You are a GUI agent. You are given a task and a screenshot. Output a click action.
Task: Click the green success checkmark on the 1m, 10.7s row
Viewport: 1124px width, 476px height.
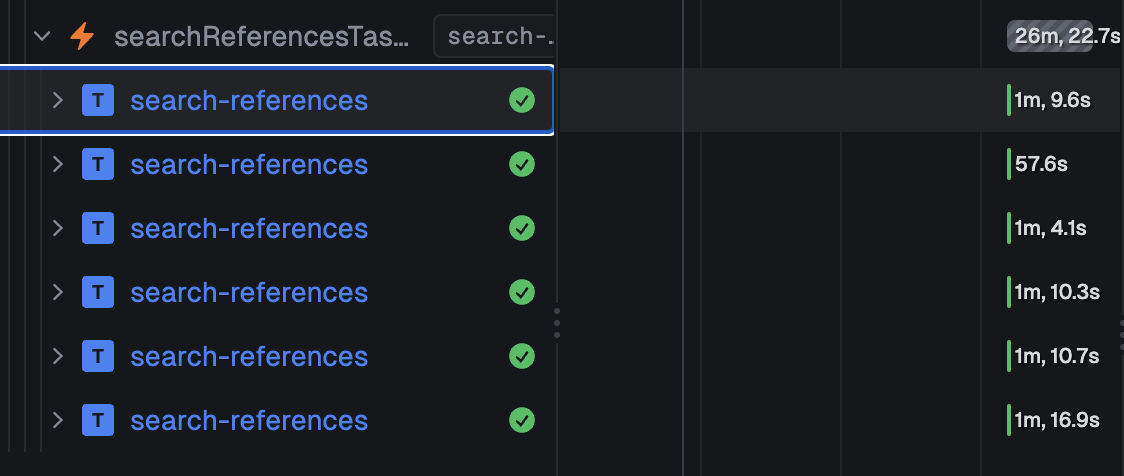[522, 356]
